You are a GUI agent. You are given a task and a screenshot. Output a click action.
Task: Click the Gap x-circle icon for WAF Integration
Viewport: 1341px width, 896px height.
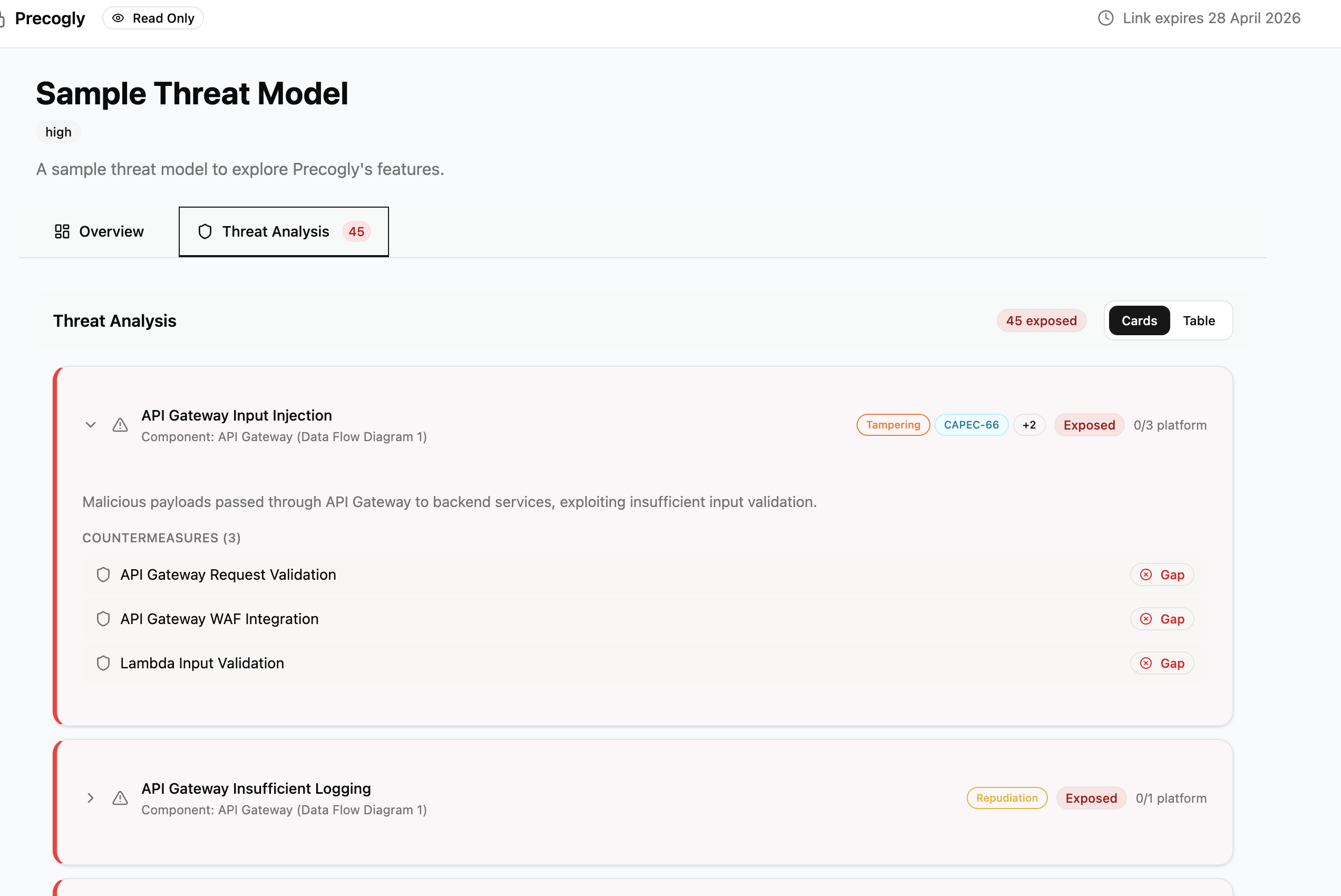1145,619
